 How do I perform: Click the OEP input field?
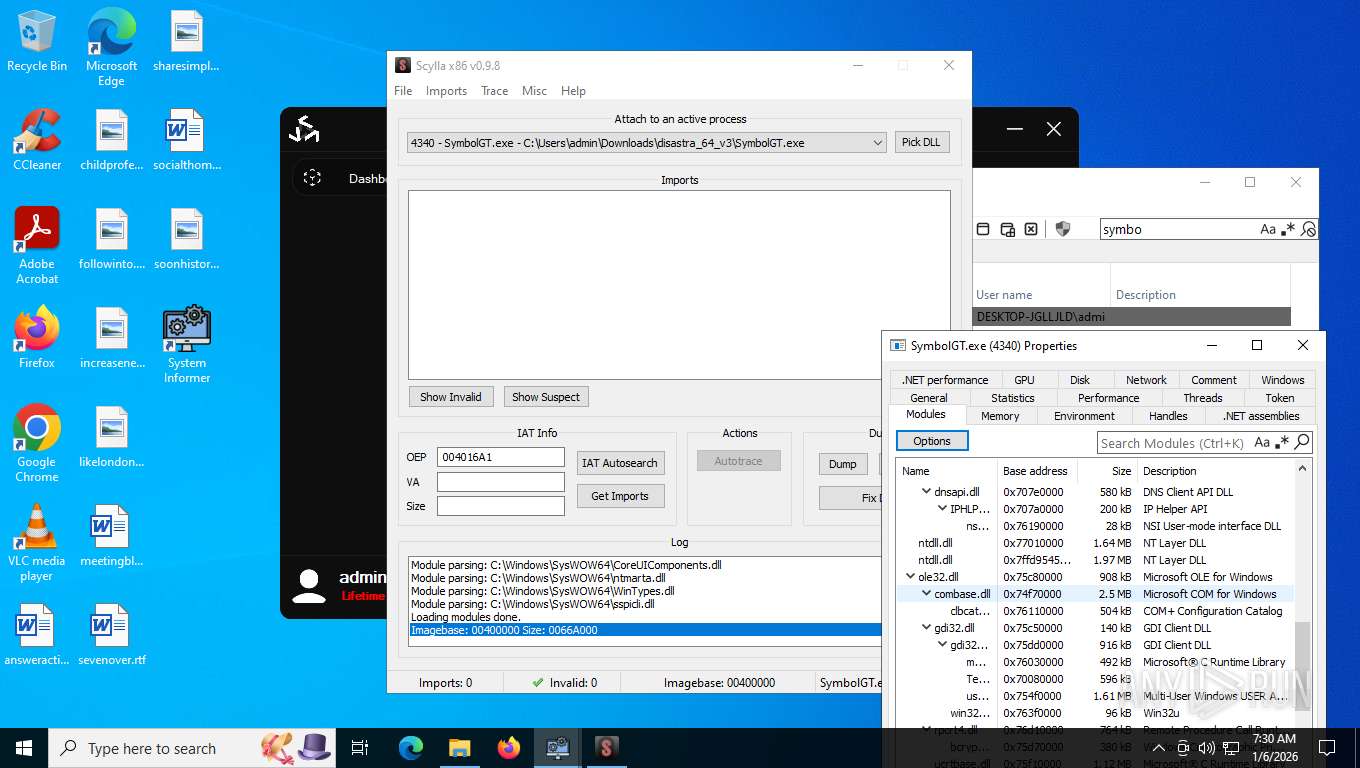coord(501,457)
